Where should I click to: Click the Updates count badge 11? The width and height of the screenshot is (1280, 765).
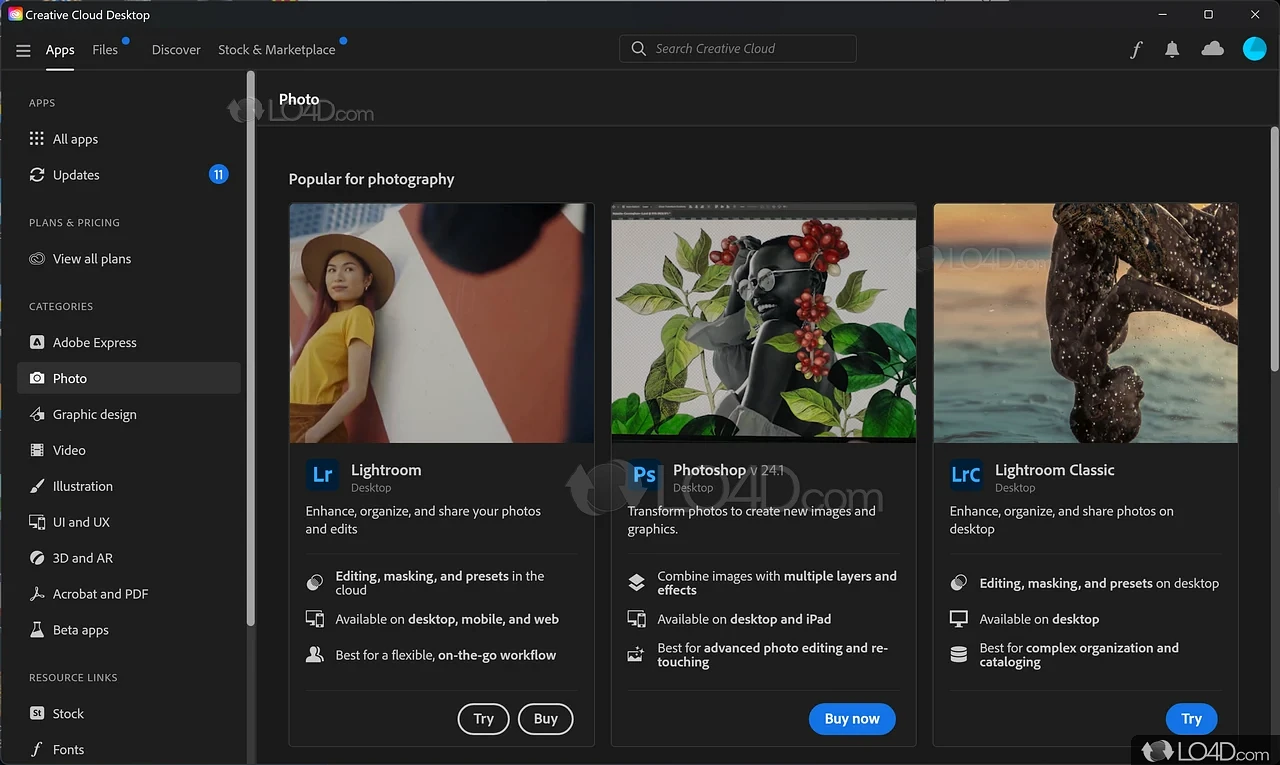[x=219, y=175]
